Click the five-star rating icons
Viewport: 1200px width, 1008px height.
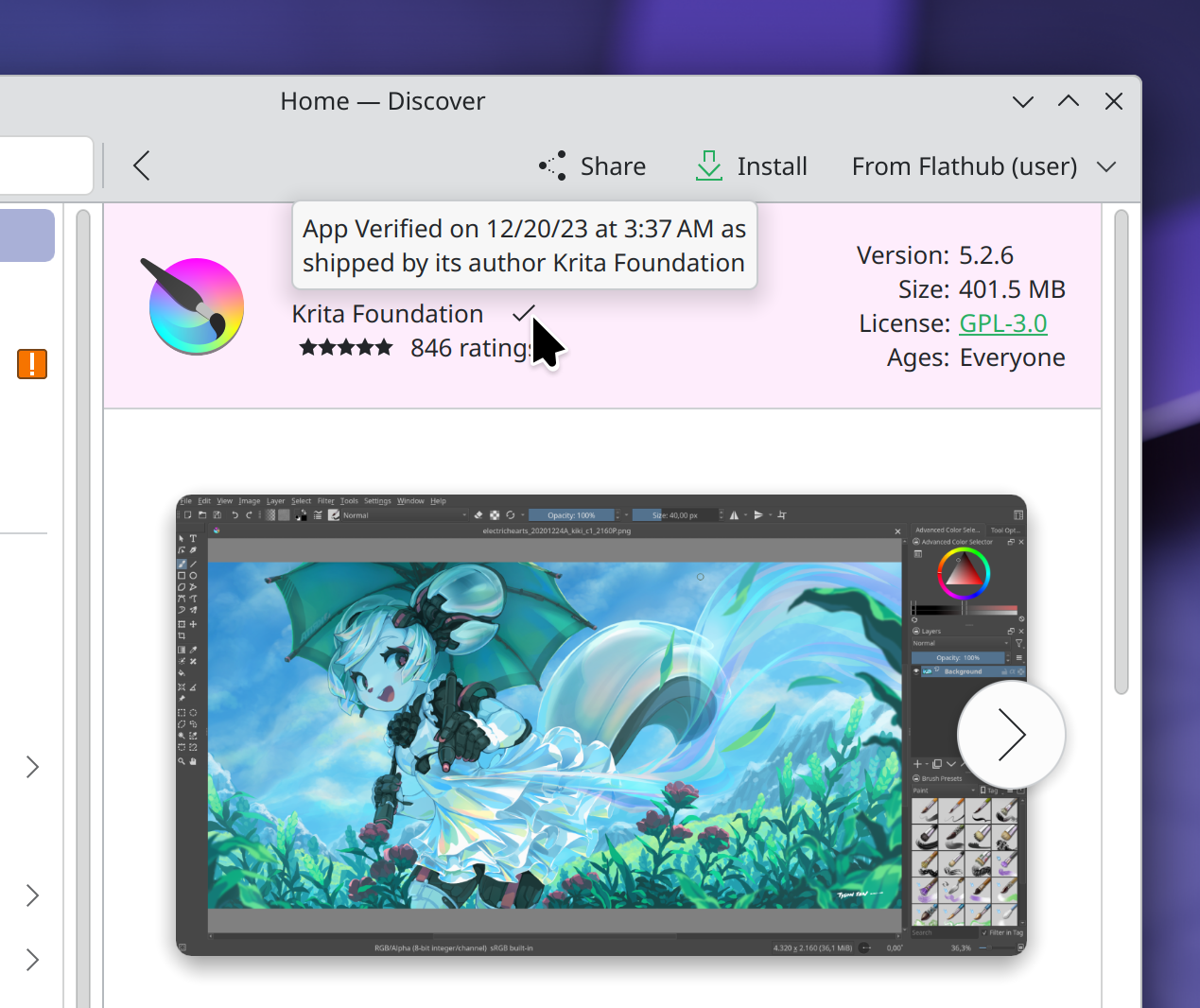346,348
